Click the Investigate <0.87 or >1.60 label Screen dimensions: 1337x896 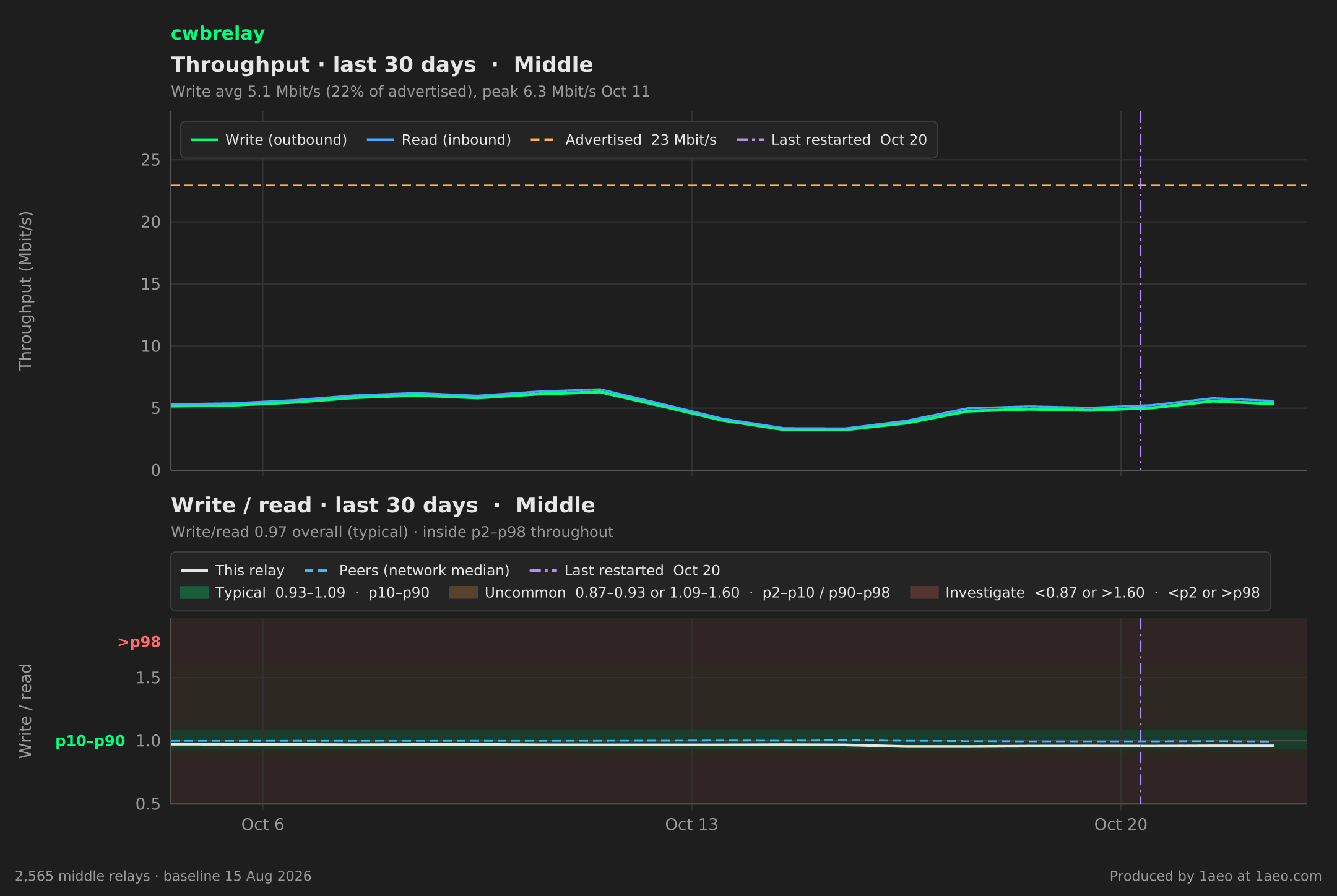click(x=1102, y=593)
